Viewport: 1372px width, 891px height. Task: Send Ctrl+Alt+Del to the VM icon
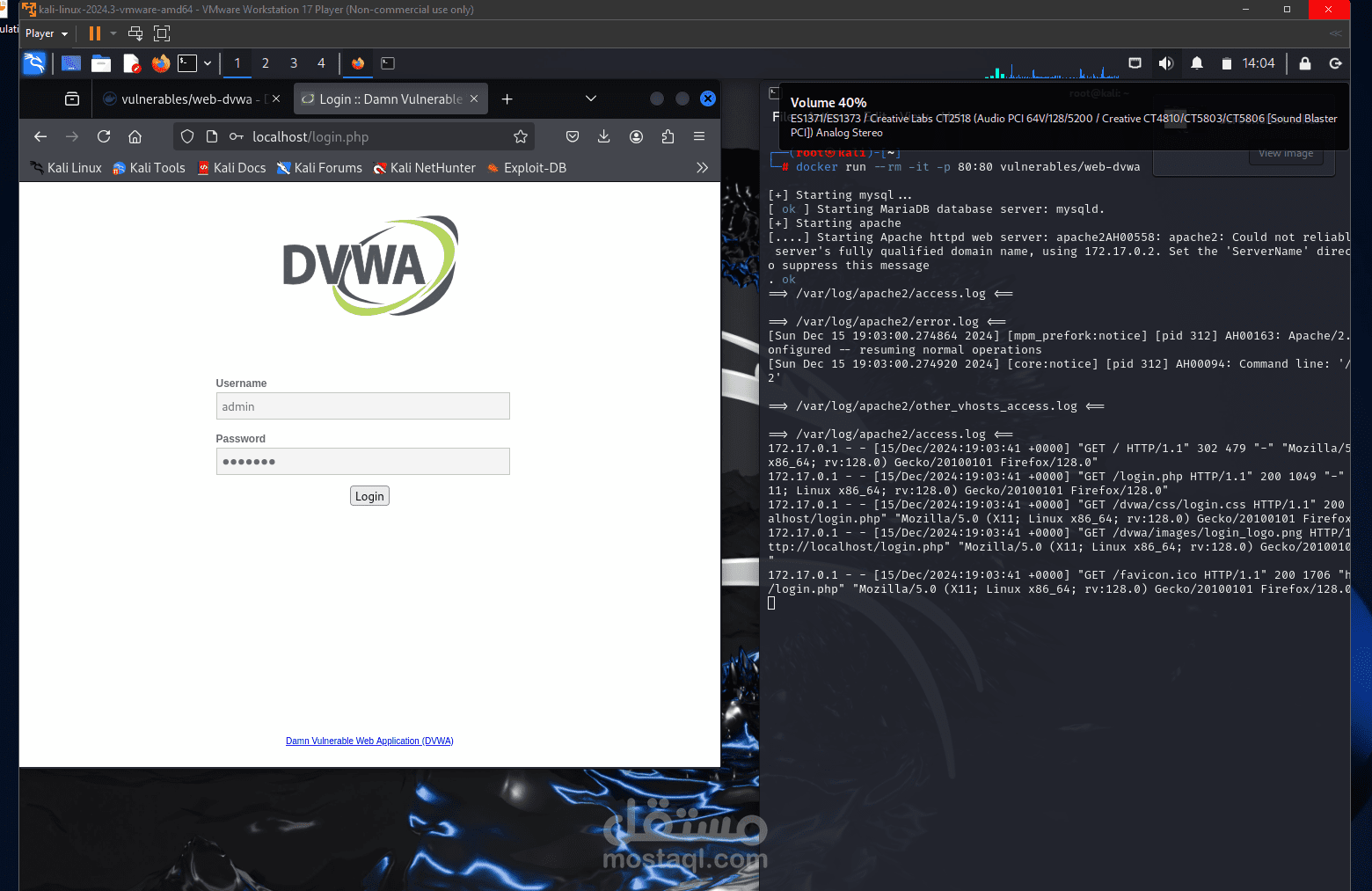tap(135, 33)
